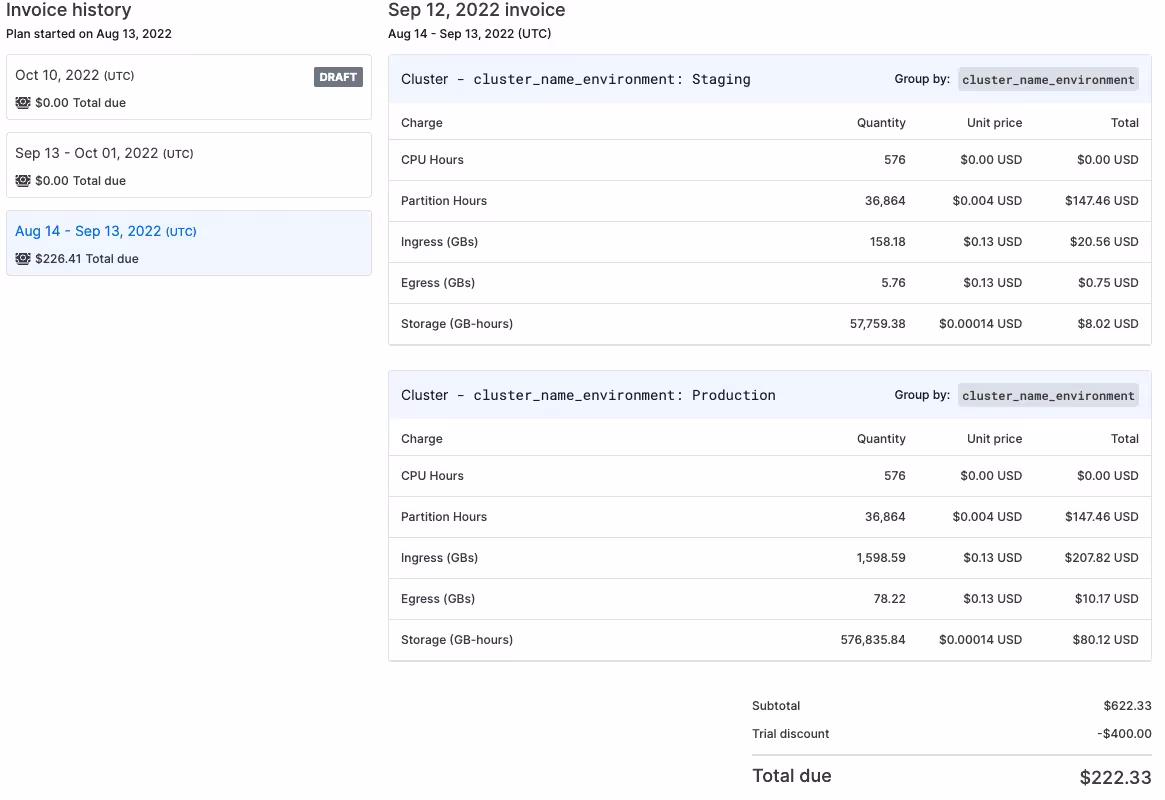Click Production Ingress quantity 1,598.59
1165x800 pixels.
click(880, 558)
